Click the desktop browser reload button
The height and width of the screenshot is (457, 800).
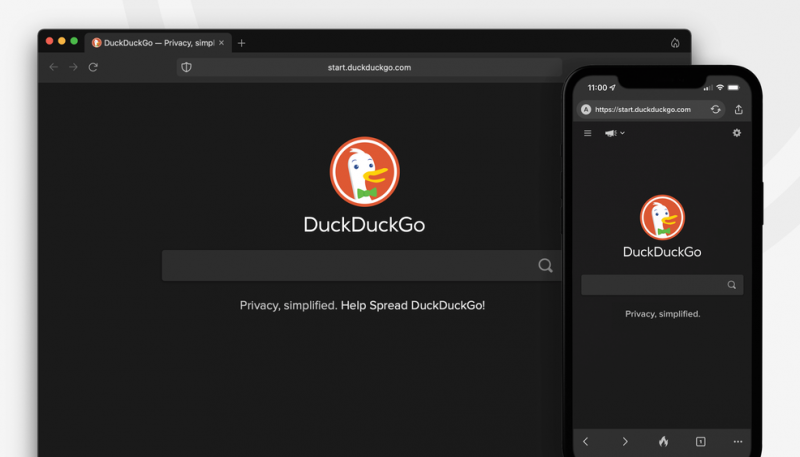[93, 67]
